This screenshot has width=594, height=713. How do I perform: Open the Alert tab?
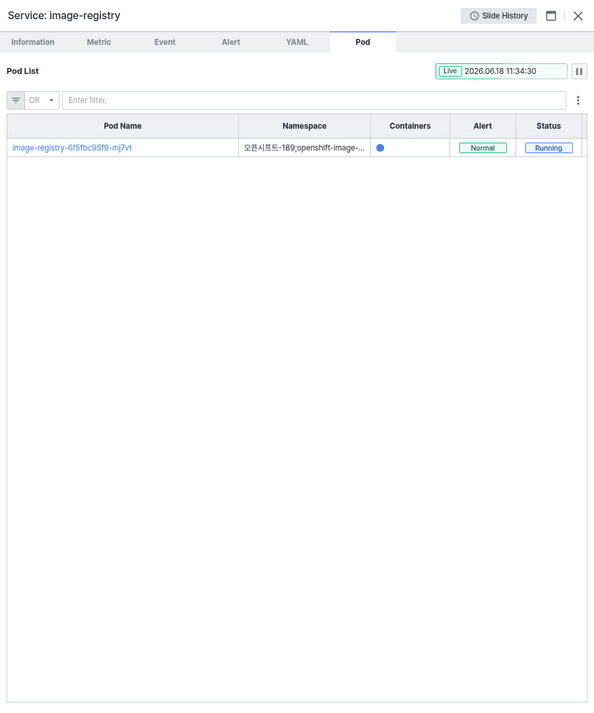[231, 42]
